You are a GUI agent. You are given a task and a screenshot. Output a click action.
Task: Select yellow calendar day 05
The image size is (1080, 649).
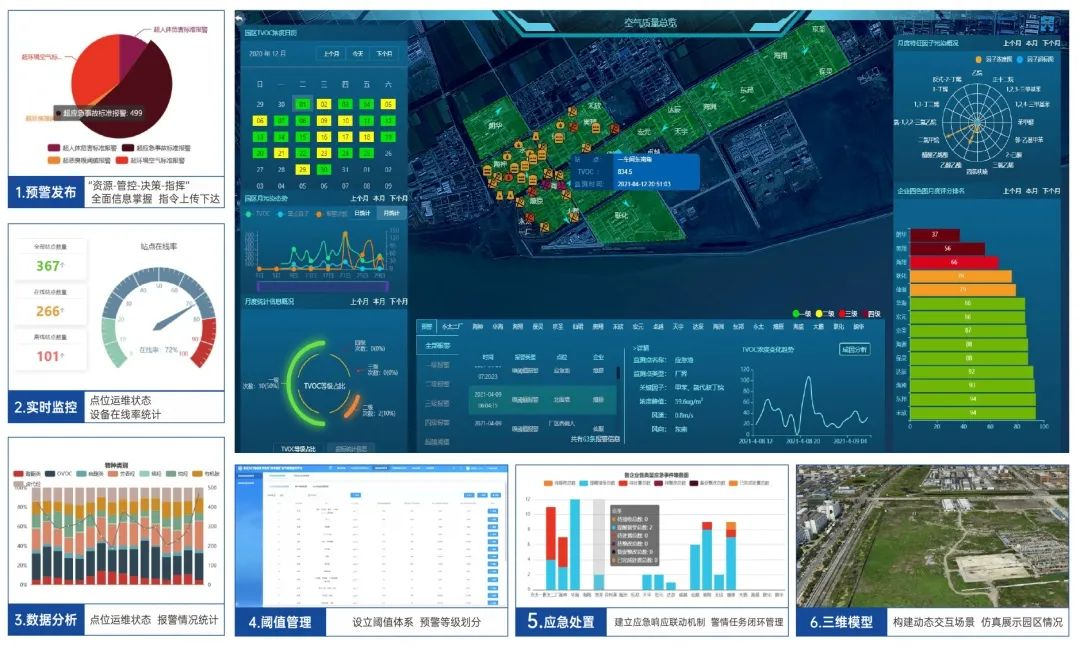(388, 104)
